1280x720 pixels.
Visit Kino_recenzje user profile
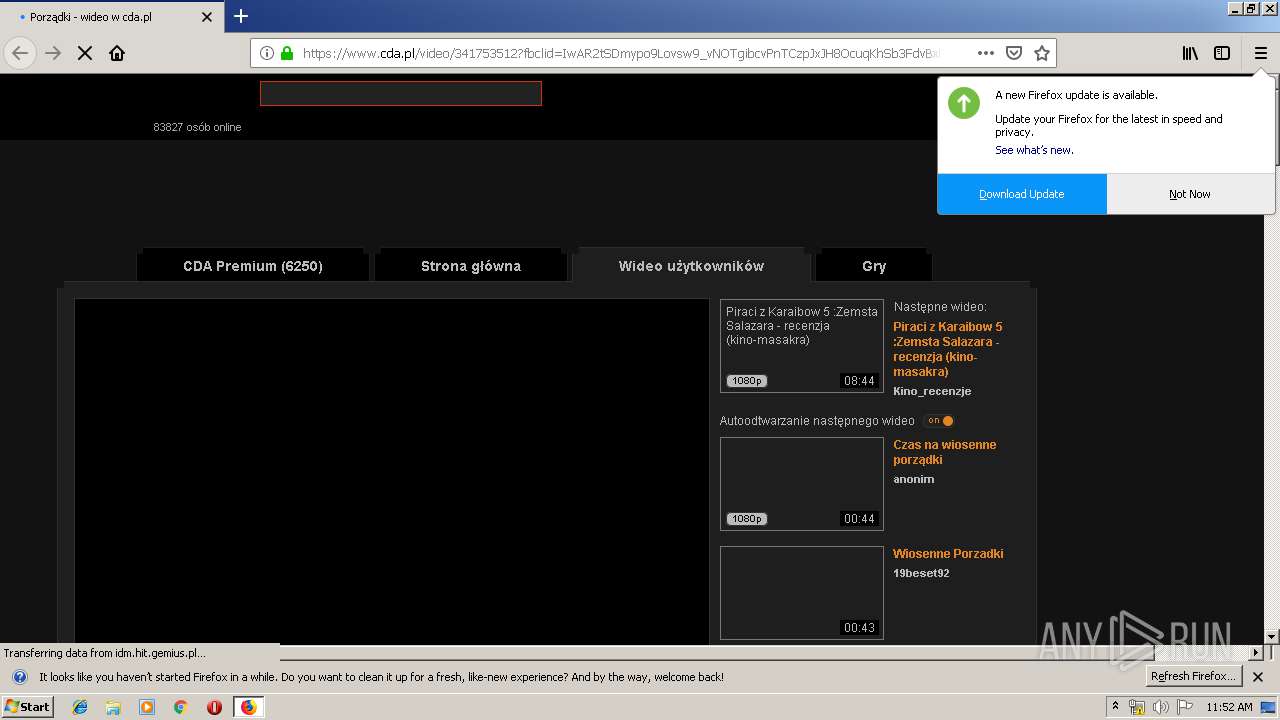tap(932, 391)
